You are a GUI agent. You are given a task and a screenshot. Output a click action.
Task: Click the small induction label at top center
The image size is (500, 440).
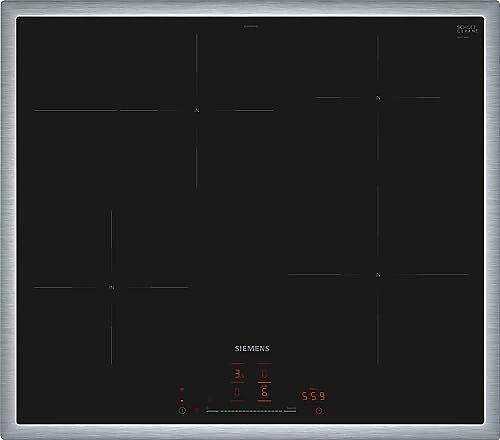(x=251, y=26)
